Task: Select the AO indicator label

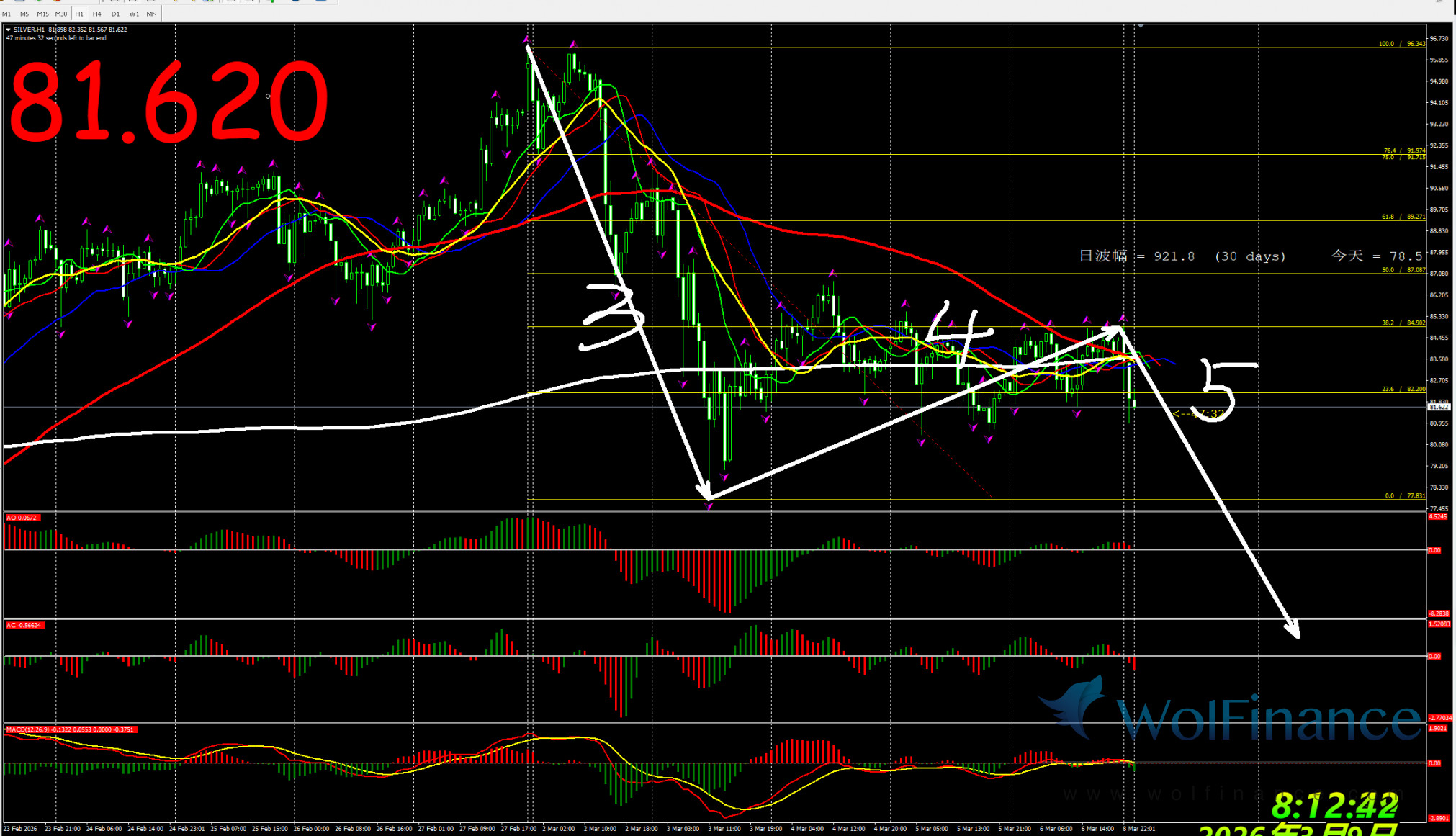Action: pos(22,518)
